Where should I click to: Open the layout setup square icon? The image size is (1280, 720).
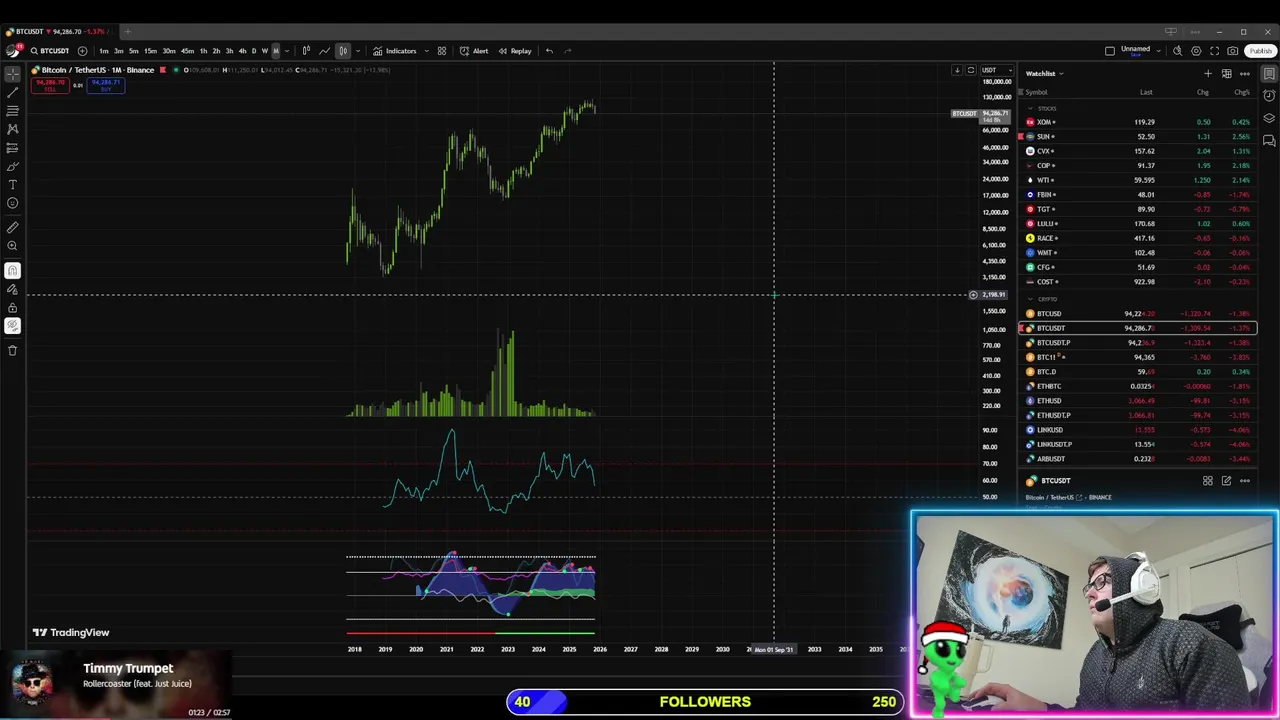tap(1110, 51)
